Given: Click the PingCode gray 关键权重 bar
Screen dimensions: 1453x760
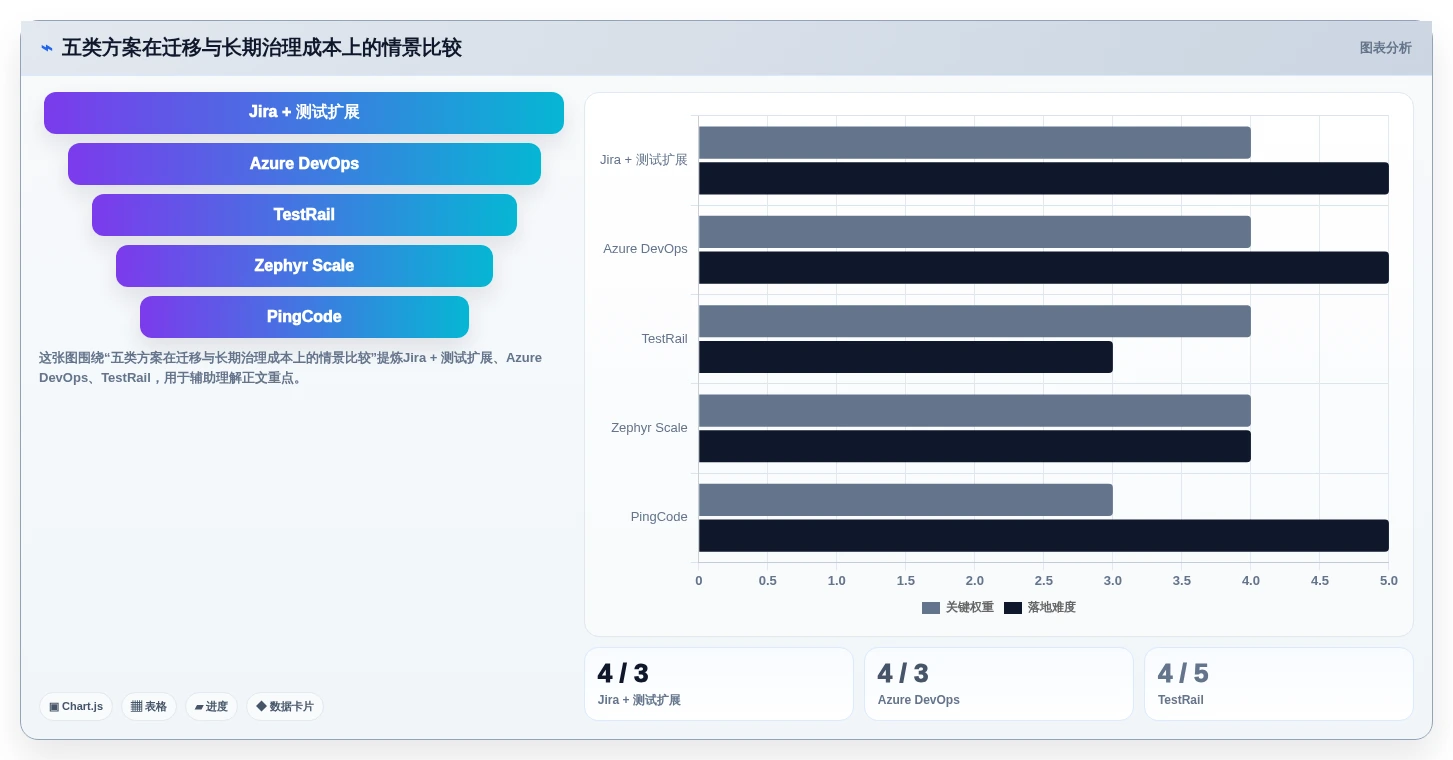Looking at the screenshot, I should click(906, 500).
